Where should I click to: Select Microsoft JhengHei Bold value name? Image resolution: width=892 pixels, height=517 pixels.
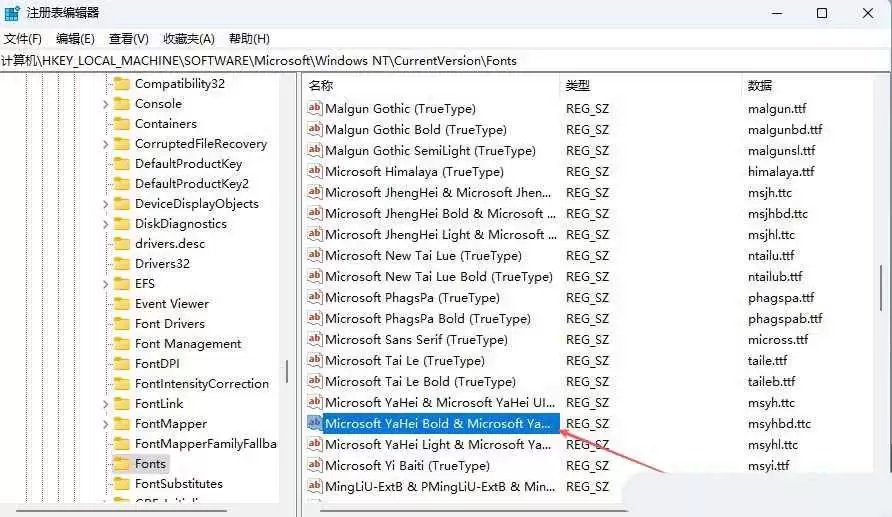440,214
